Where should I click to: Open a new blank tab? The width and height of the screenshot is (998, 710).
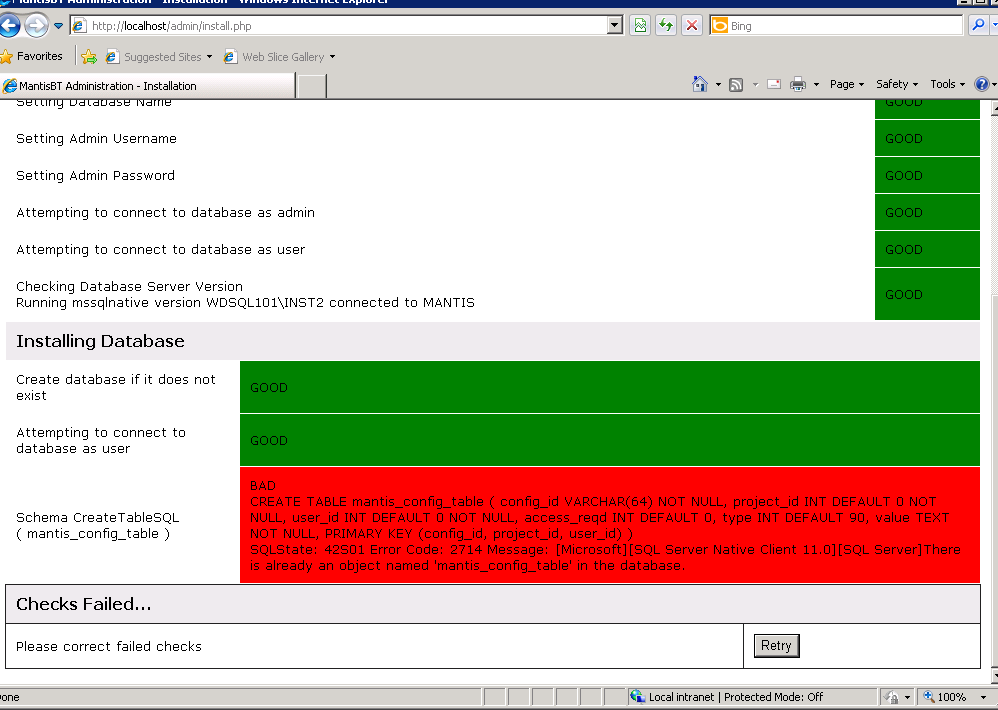click(312, 86)
